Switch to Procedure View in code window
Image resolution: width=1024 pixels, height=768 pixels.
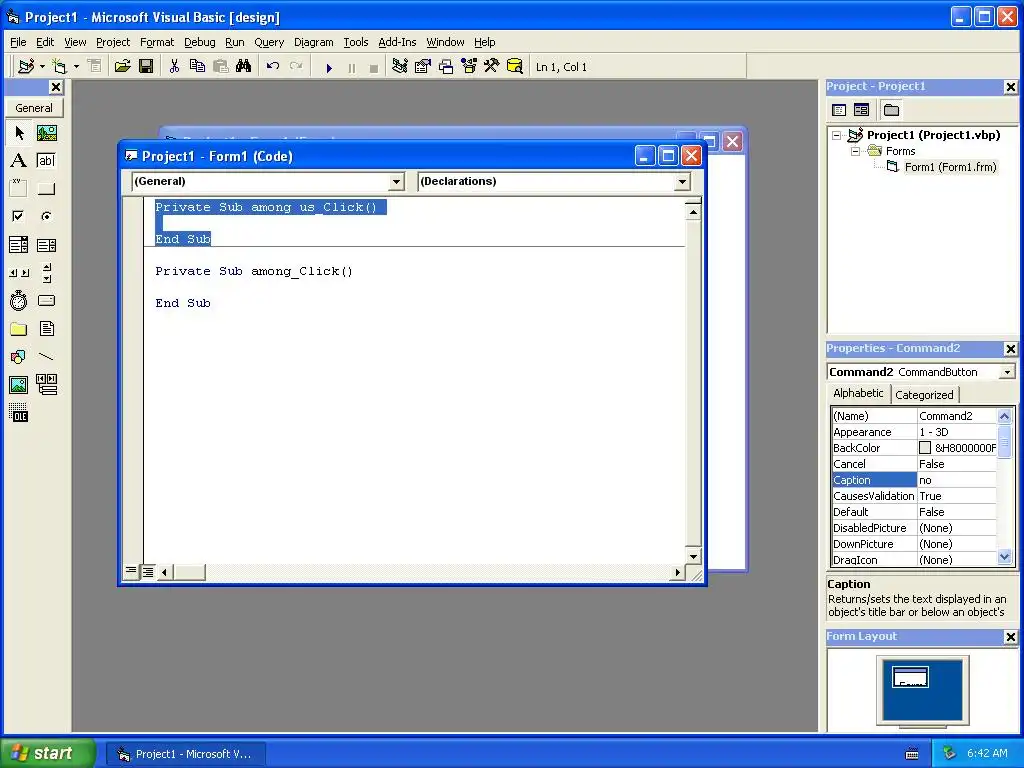coord(131,571)
